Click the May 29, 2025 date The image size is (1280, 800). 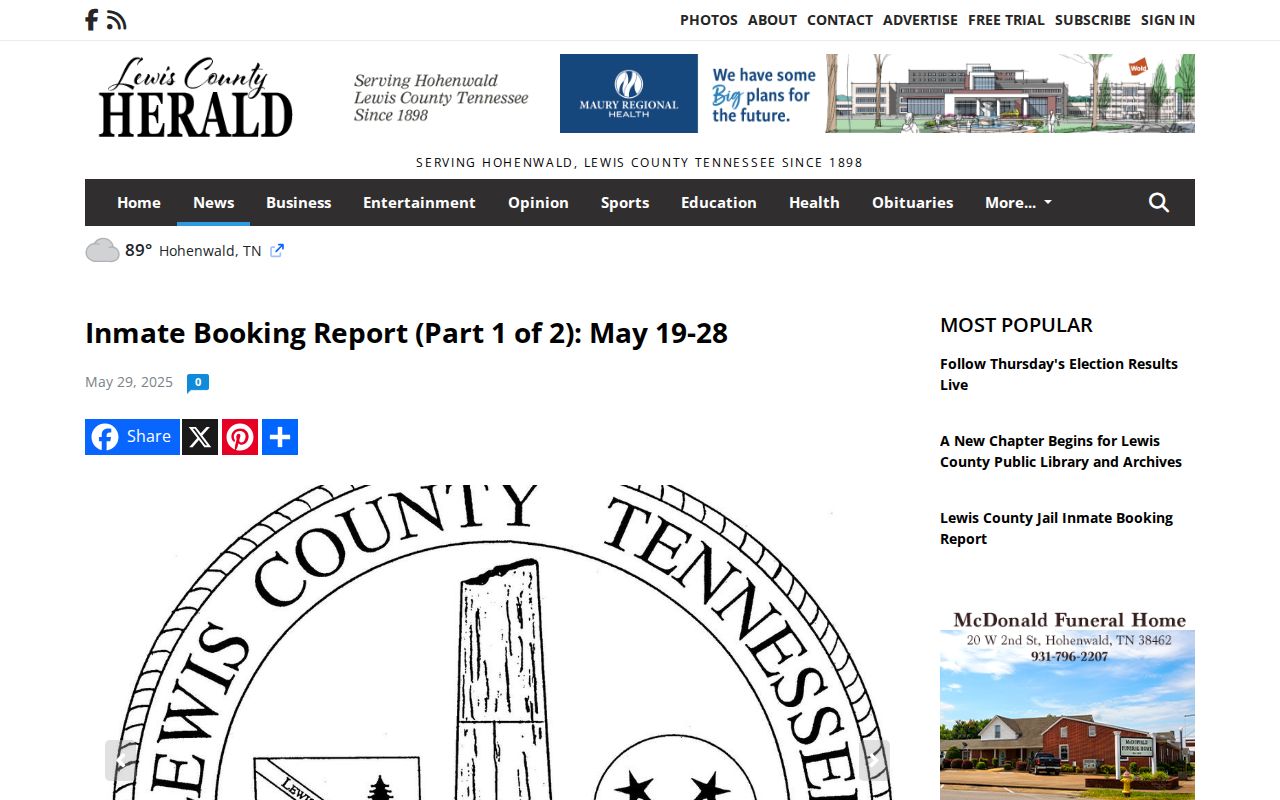pos(129,382)
